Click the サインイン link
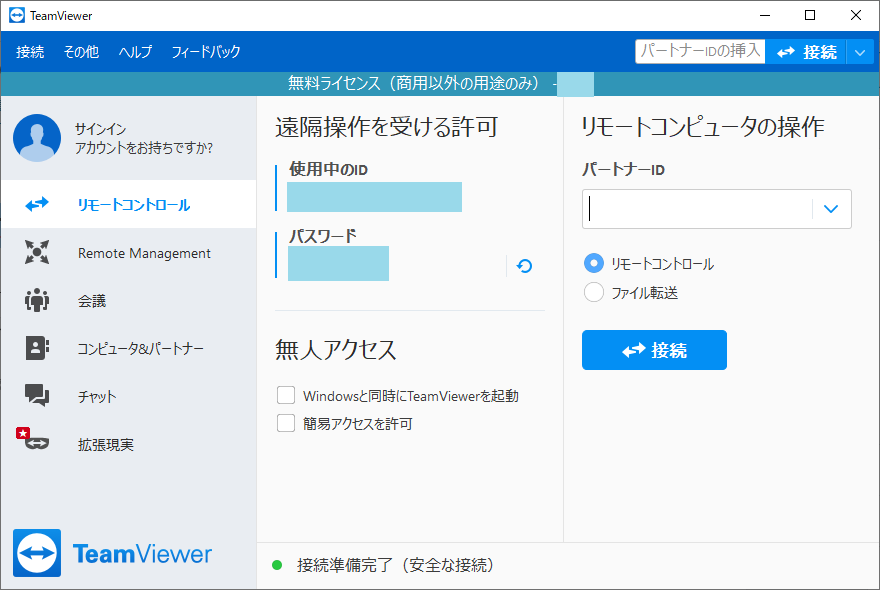880x590 pixels. pyautogui.click(x=100, y=129)
